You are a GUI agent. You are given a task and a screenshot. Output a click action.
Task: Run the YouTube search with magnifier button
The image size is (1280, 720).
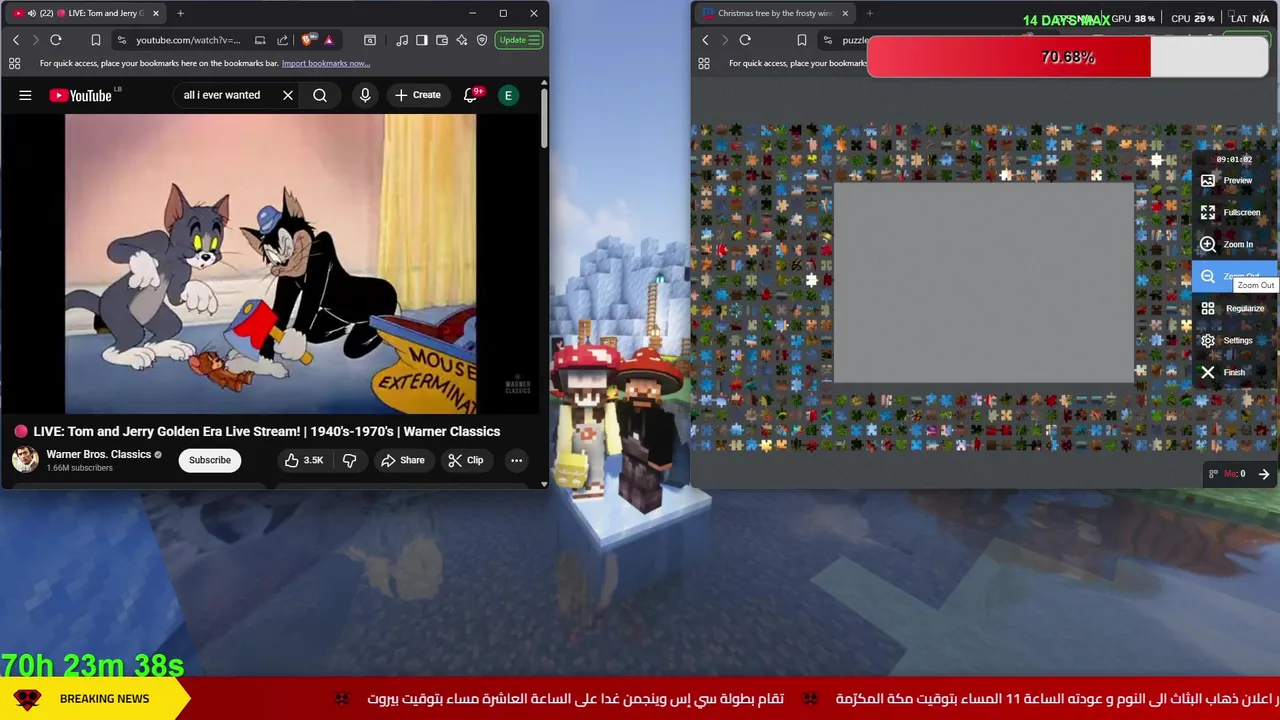point(320,95)
